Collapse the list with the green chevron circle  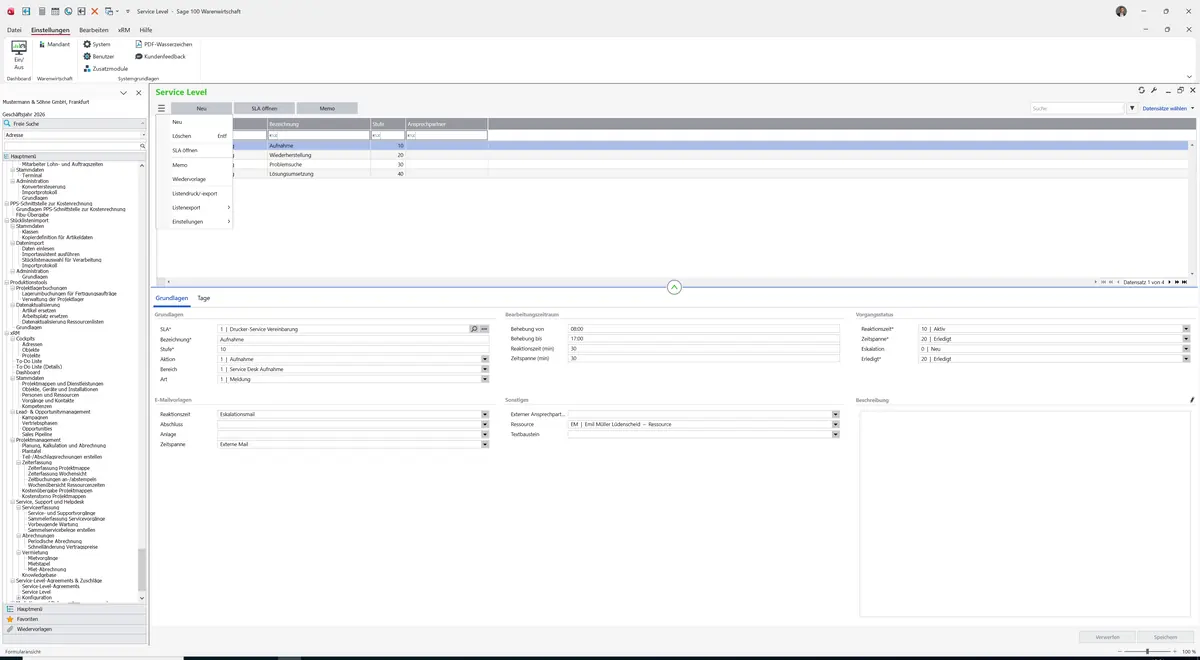pos(674,287)
